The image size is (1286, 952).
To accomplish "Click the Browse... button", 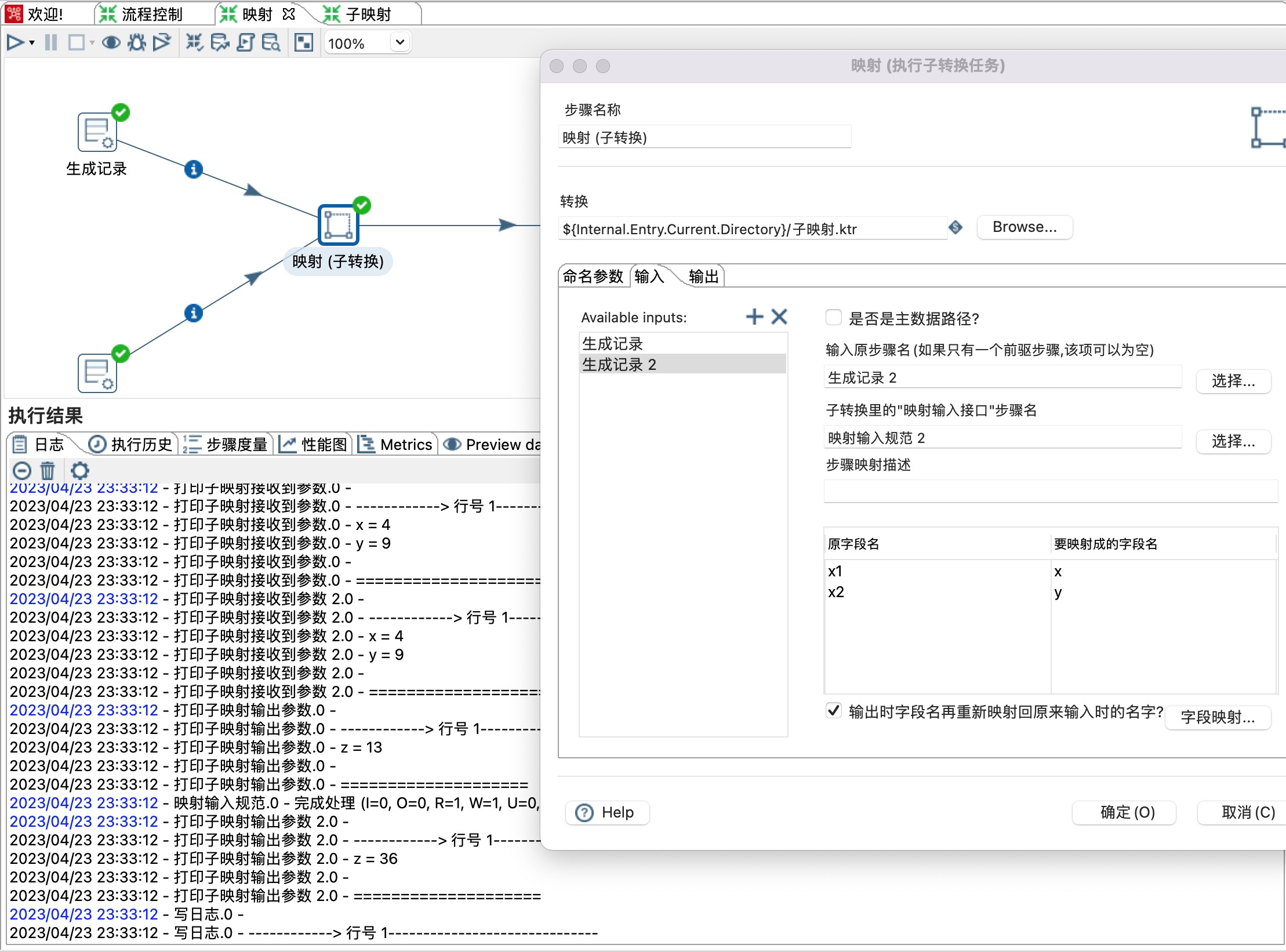I will point(1024,227).
